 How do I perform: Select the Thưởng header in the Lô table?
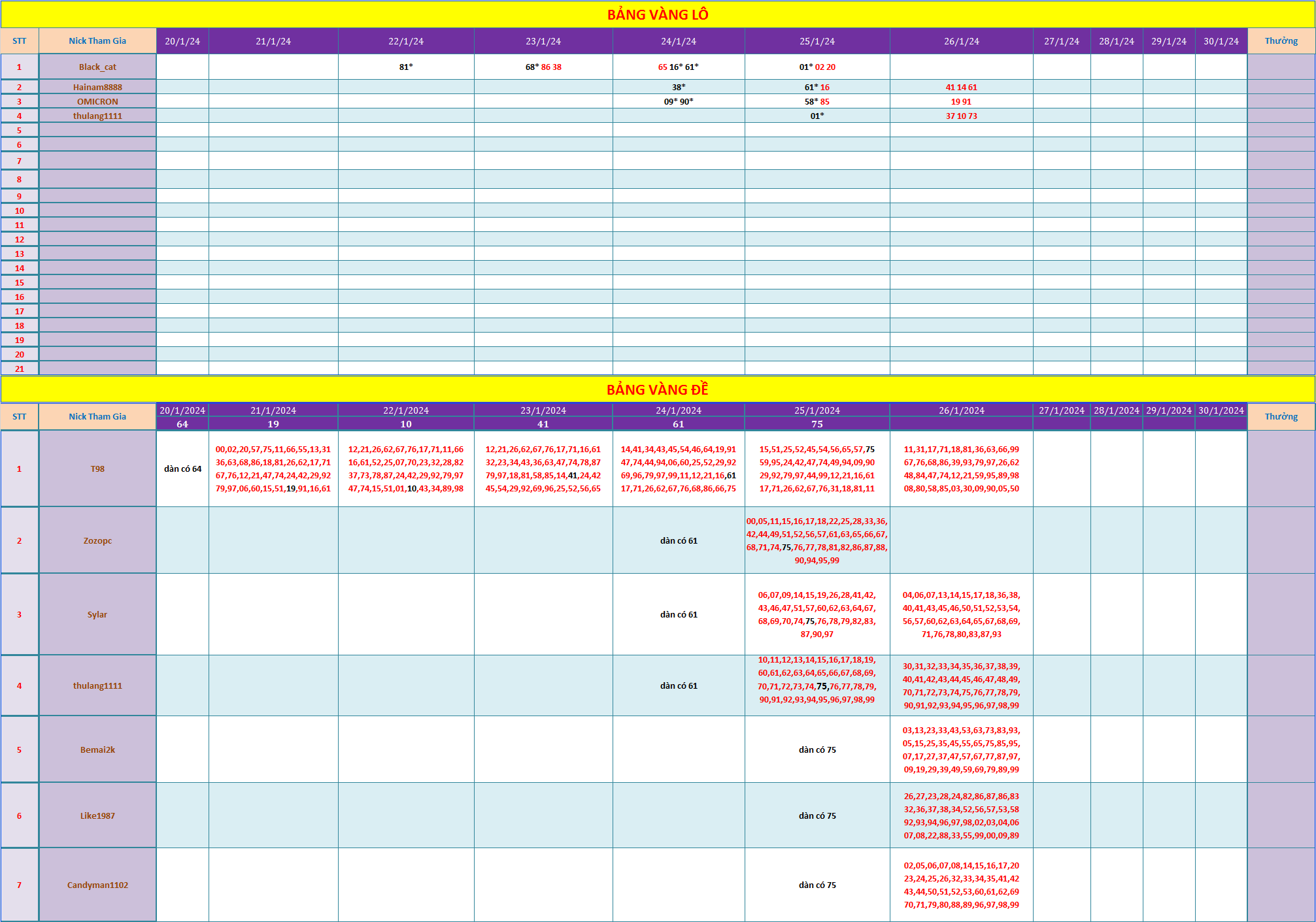pos(1281,41)
